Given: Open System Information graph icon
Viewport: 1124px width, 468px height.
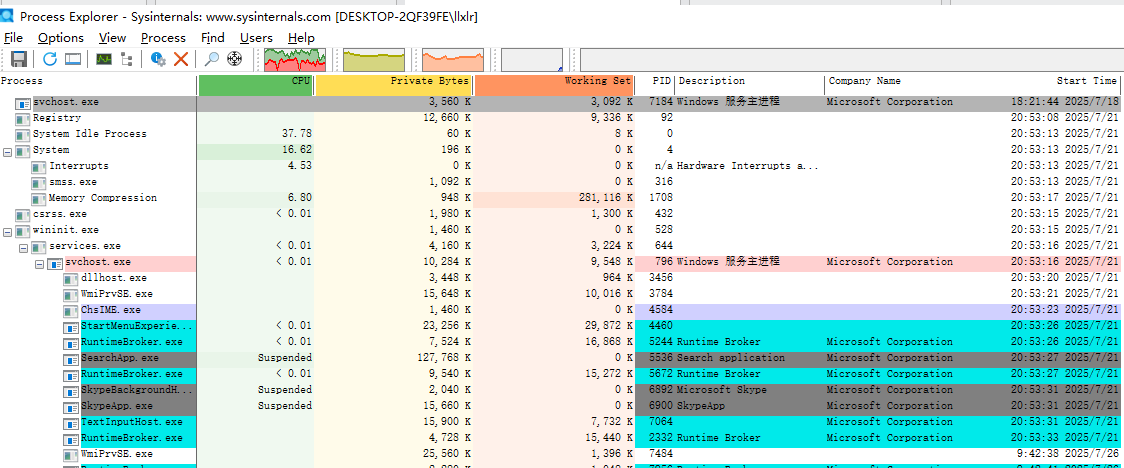Looking at the screenshot, I should [x=104, y=59].
